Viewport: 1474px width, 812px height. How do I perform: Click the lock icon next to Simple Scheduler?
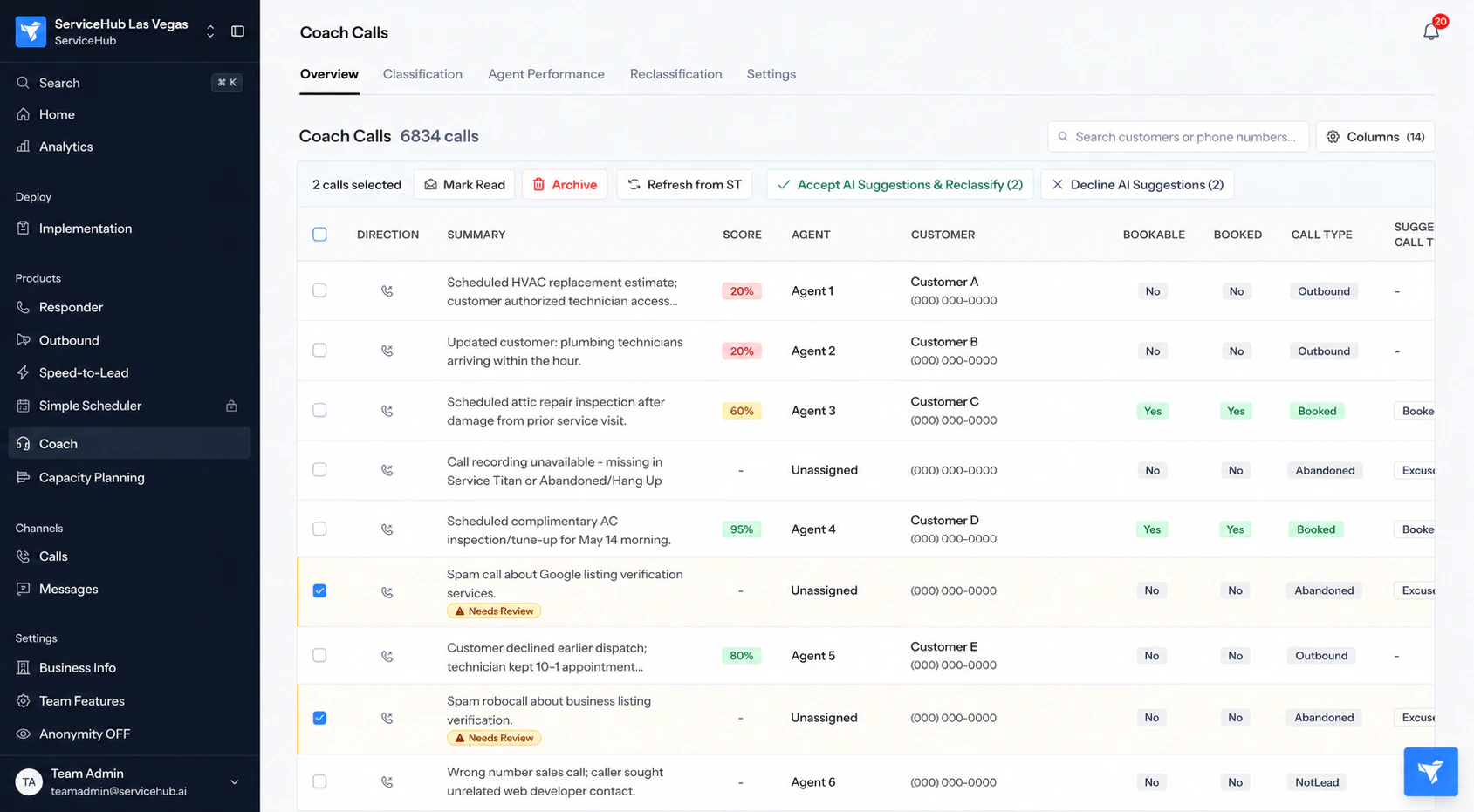coord(231,406)
